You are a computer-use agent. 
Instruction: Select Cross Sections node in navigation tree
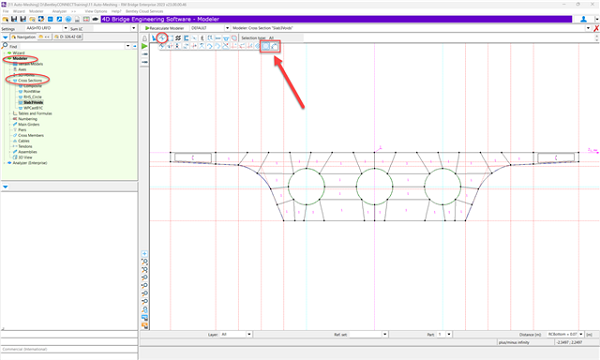pos(30,80)
